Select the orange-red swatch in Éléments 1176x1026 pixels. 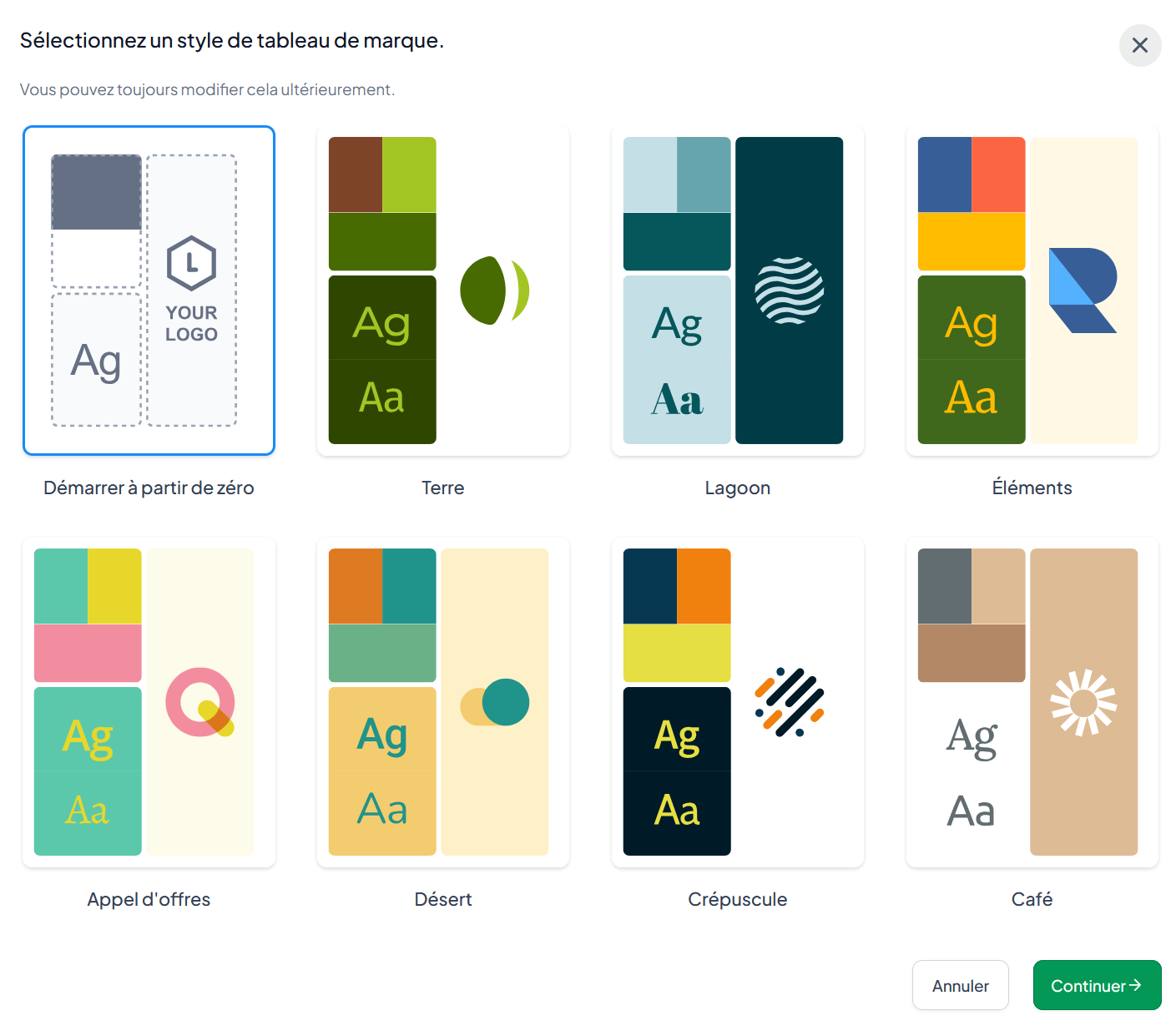point(998,174)
